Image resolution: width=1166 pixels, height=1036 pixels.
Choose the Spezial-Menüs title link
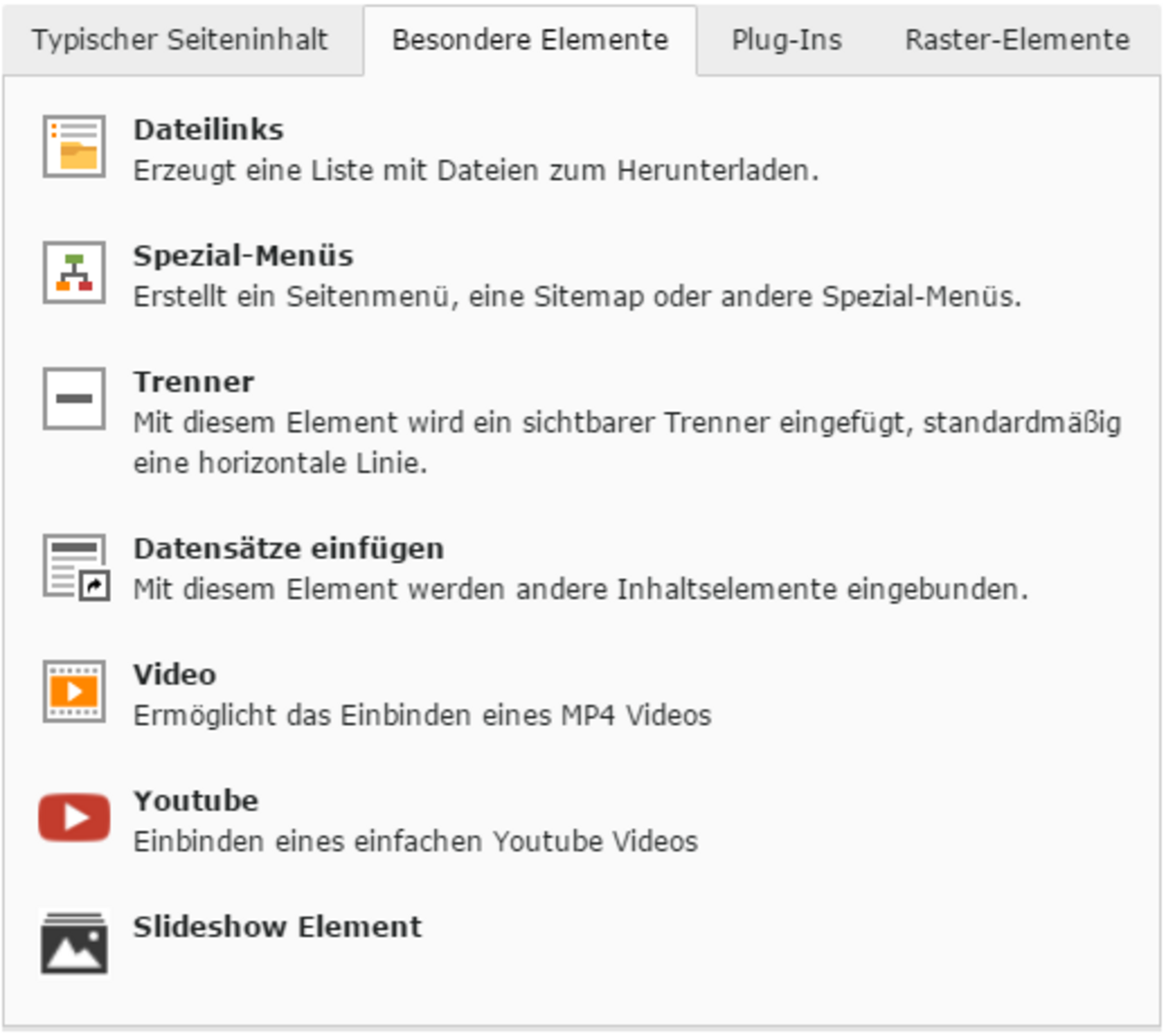(x=243, y=256)
